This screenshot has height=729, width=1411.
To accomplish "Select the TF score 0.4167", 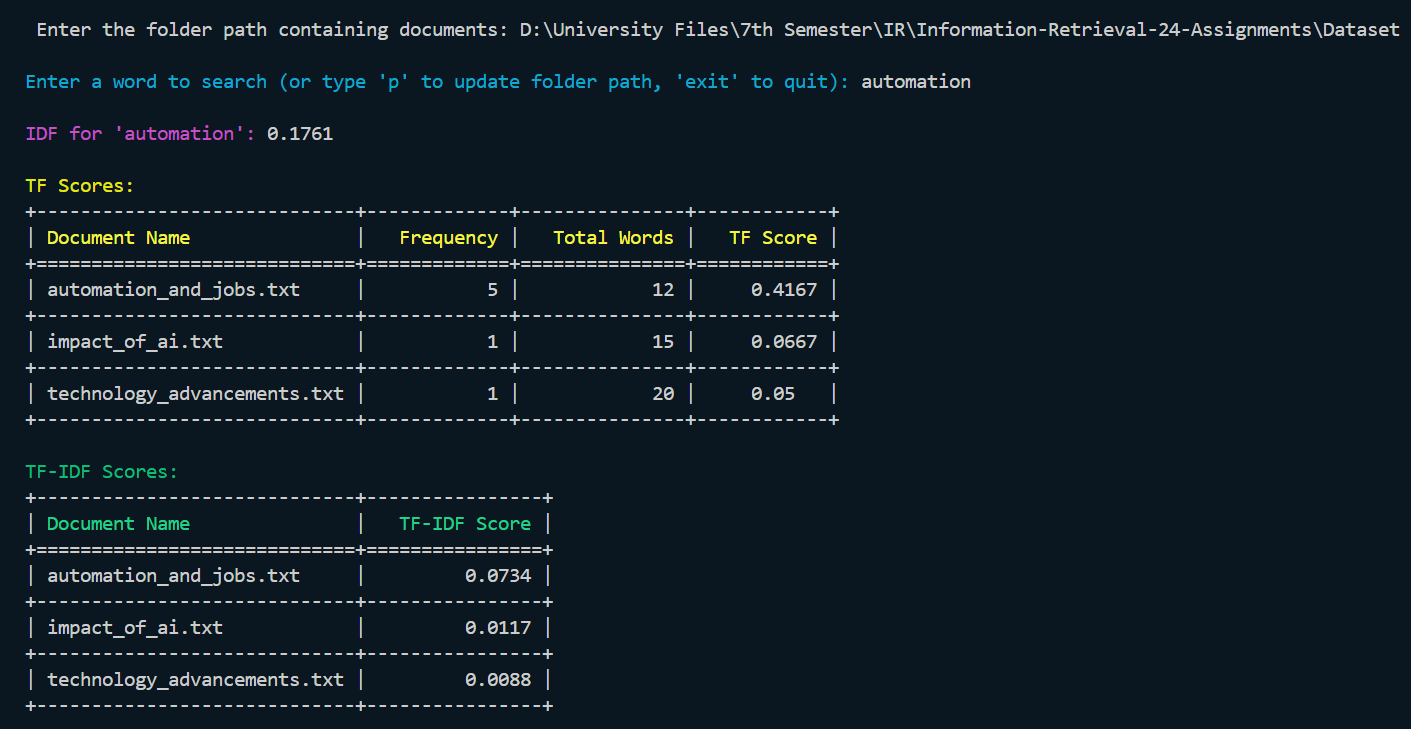I will [784, 290].
